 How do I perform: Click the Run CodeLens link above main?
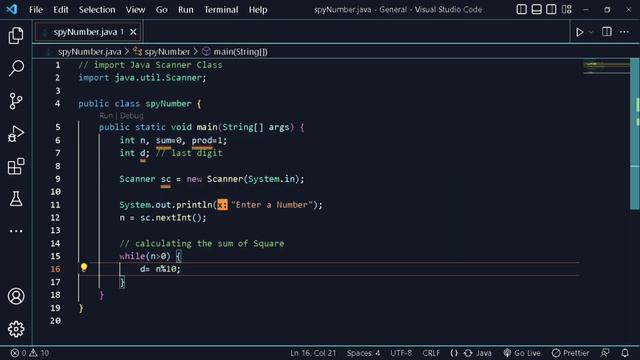[106, 116]
